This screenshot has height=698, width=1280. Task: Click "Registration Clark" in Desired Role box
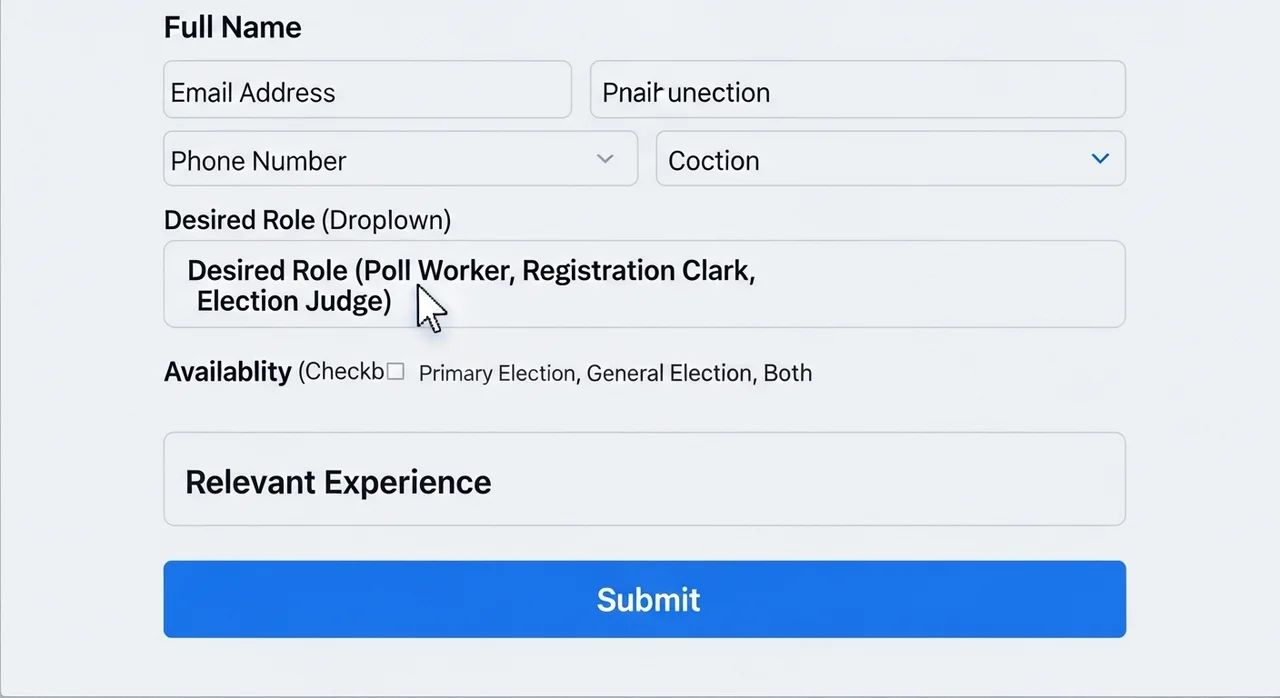[x=635, y=271]
